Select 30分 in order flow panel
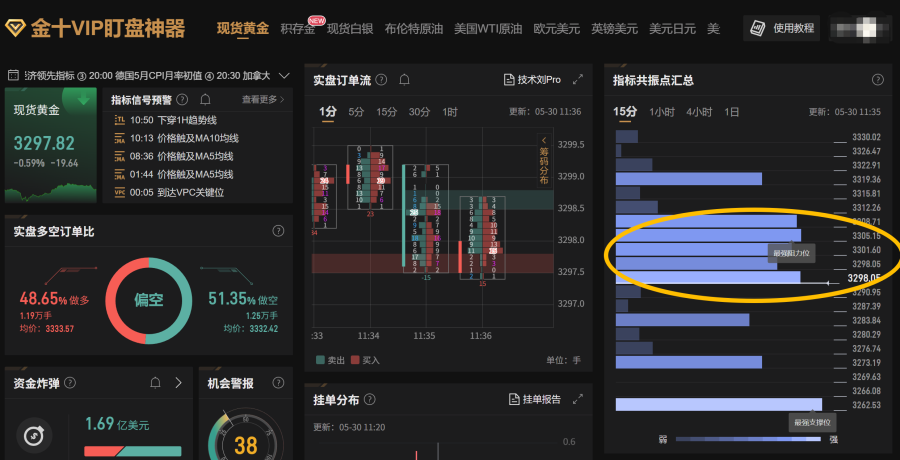Screen dimensions: 900x460 point(419,112)
